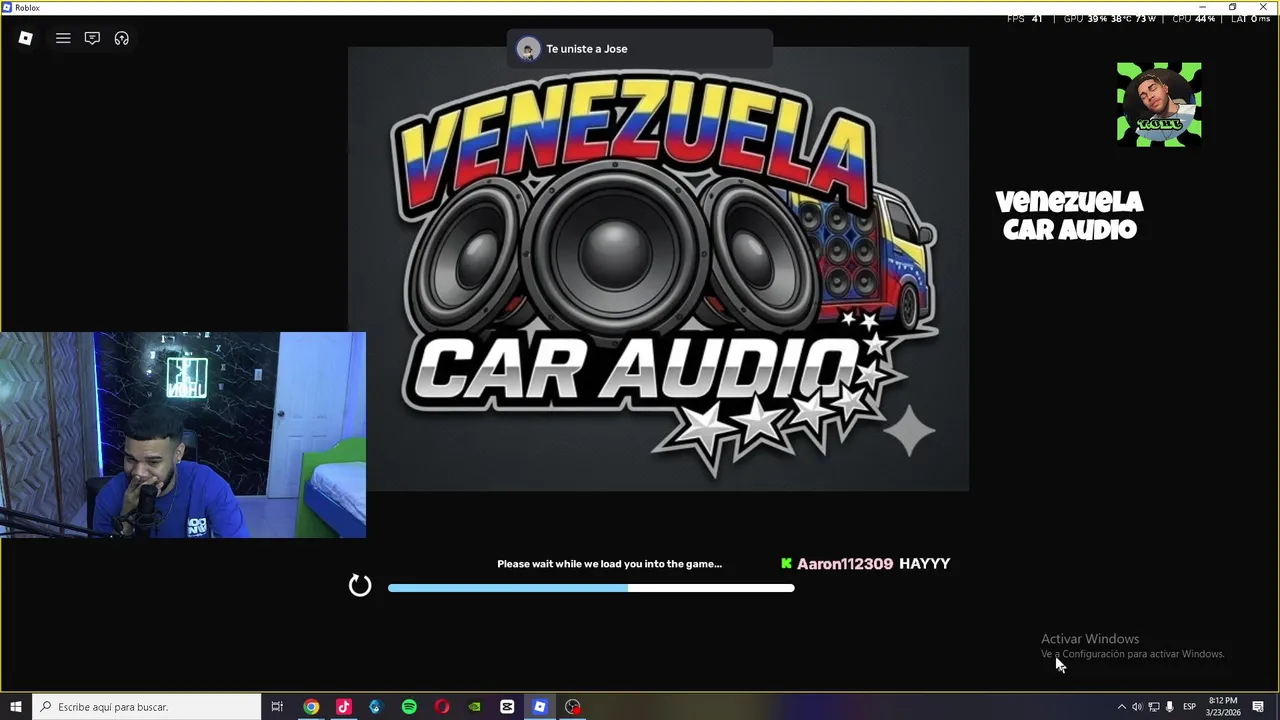Open the clock showing 8:12 PM
The image size is (1280, 720).
[1223, 707]
